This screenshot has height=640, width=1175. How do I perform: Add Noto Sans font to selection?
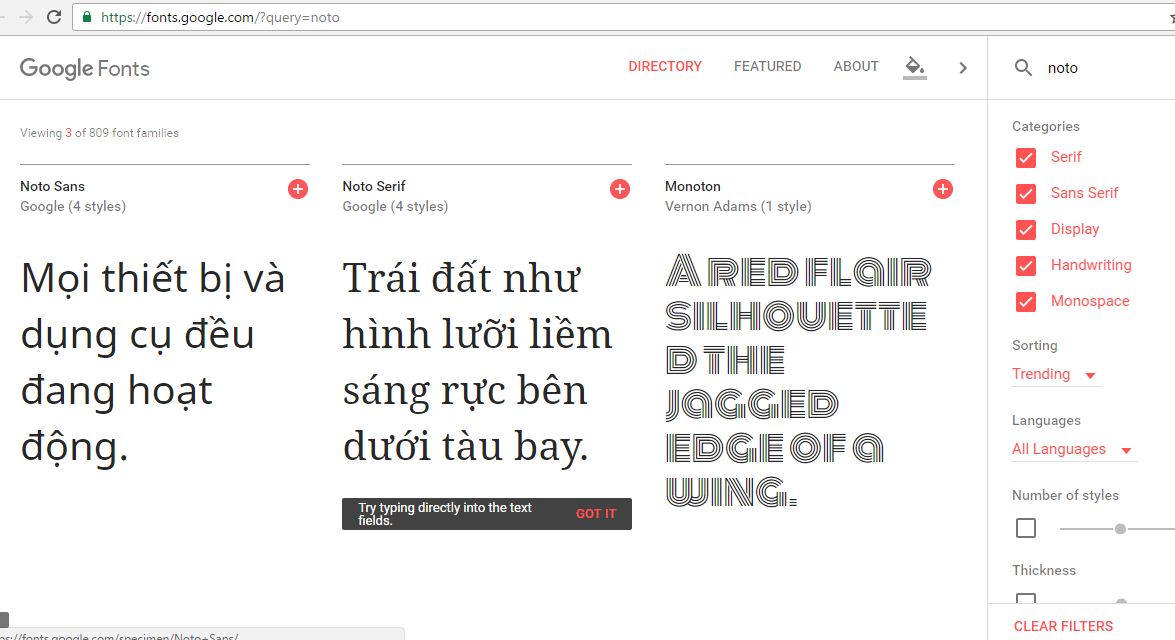tap(298, 189)
